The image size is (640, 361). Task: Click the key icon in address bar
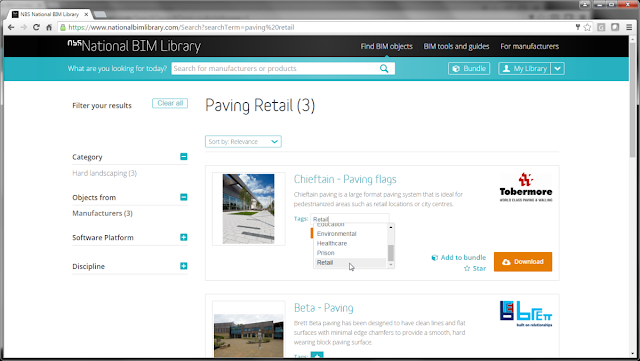coord(578,27)
